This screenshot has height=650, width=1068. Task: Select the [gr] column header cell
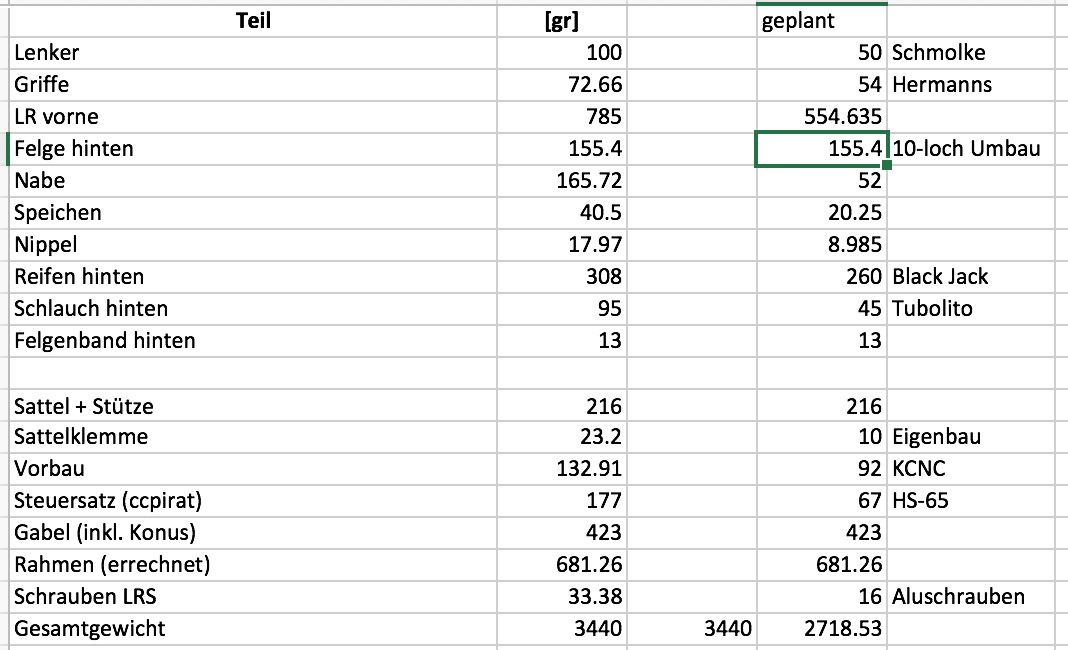[561, 20]
